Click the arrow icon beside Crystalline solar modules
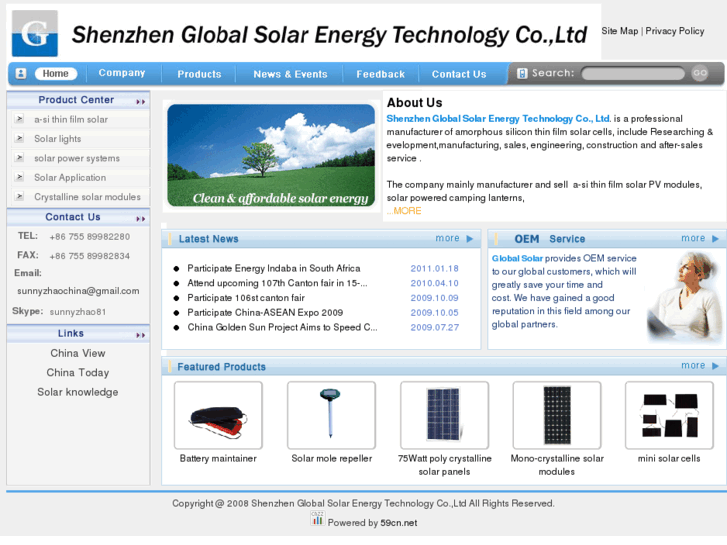The height and width of the screenshot is (545, 727). pyautogui.click(x=19, y=197)
